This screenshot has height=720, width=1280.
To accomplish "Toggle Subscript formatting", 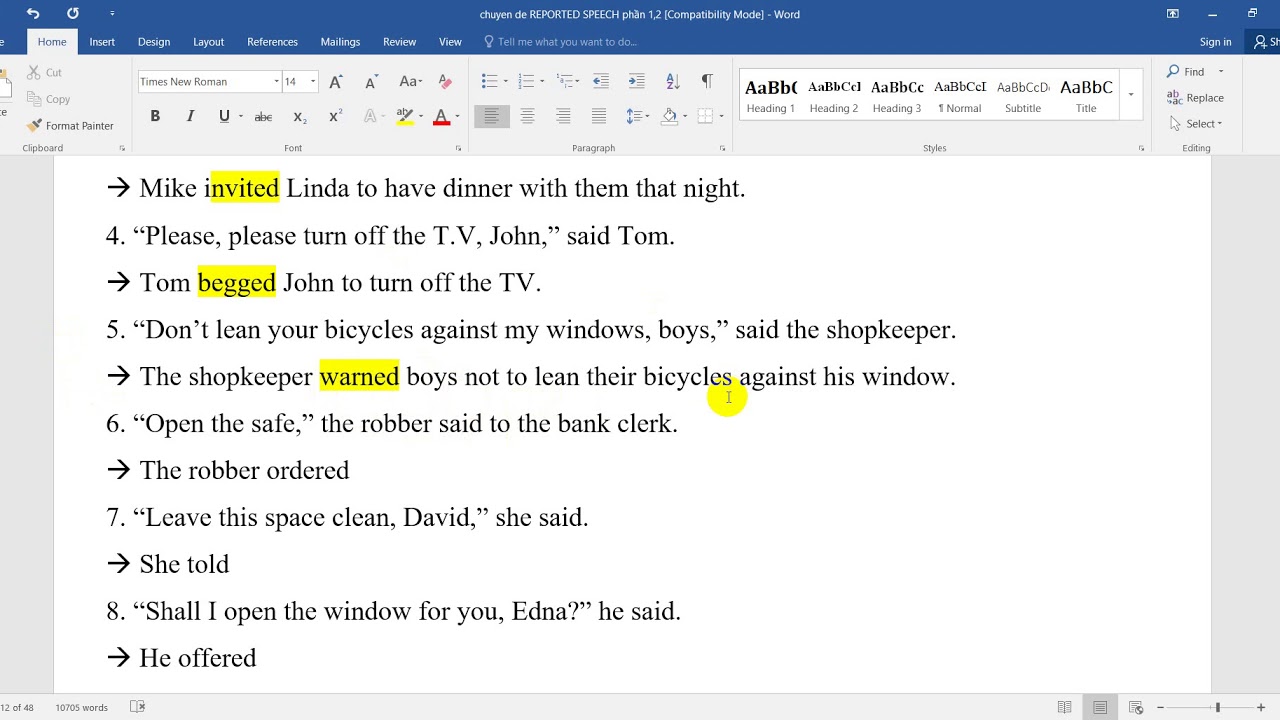I will click(299, 117).
